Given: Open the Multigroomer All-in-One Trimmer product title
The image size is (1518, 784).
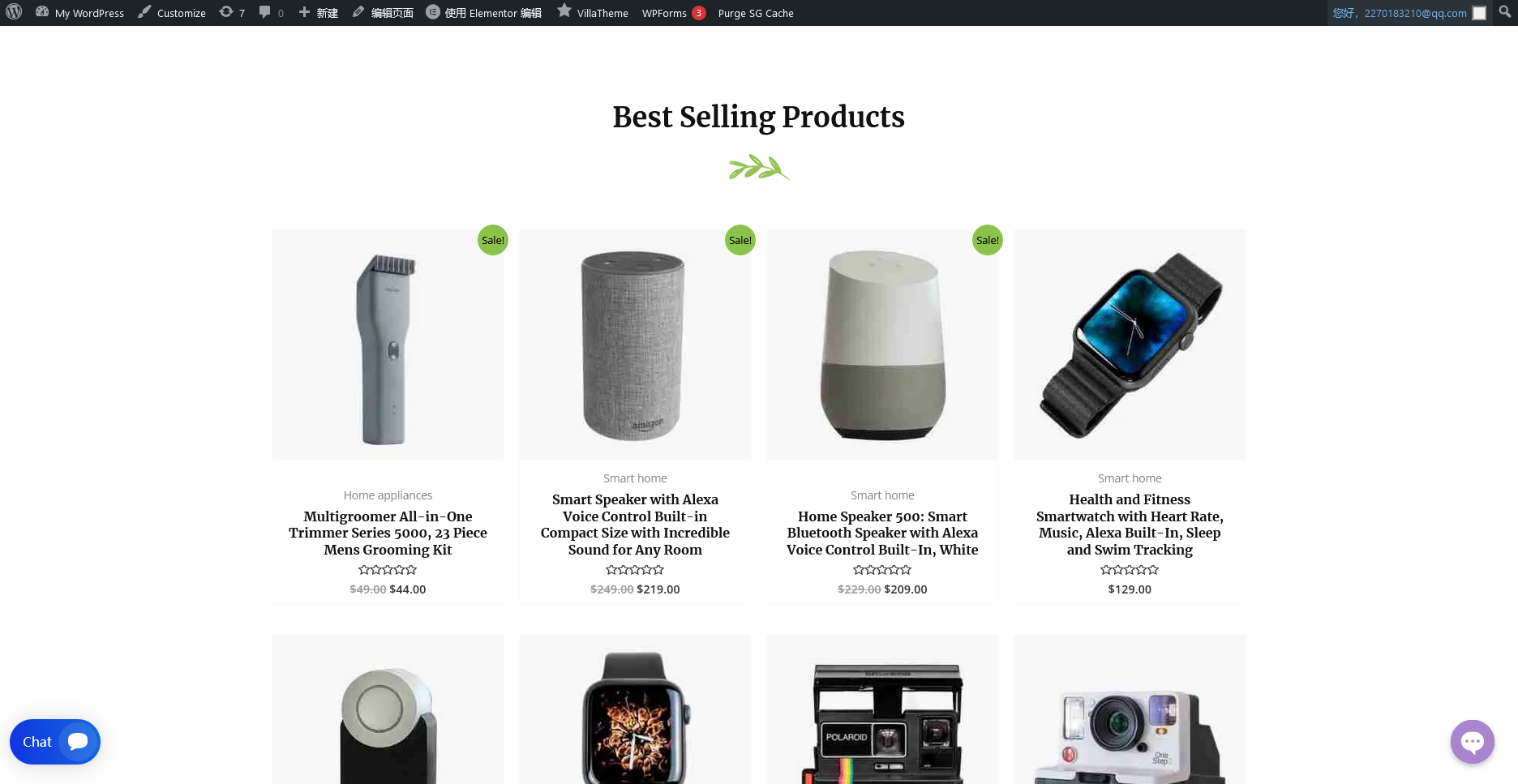Looking at the screenshot, I should [x=388, y=533].
